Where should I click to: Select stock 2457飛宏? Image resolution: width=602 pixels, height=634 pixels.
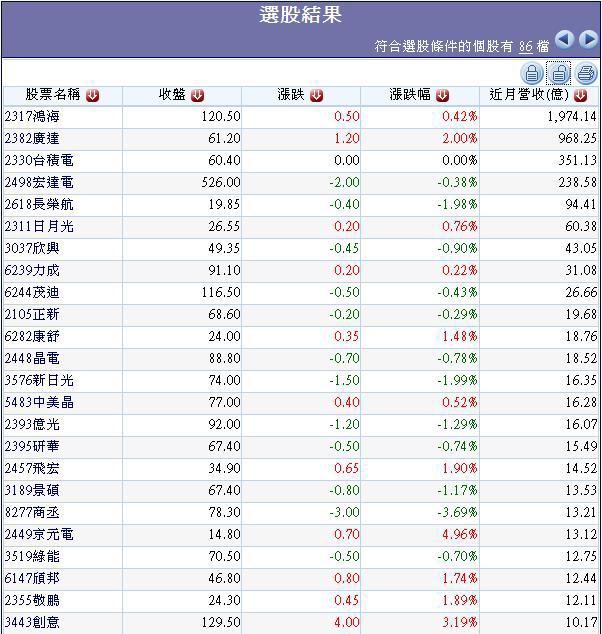pos(32,469)
